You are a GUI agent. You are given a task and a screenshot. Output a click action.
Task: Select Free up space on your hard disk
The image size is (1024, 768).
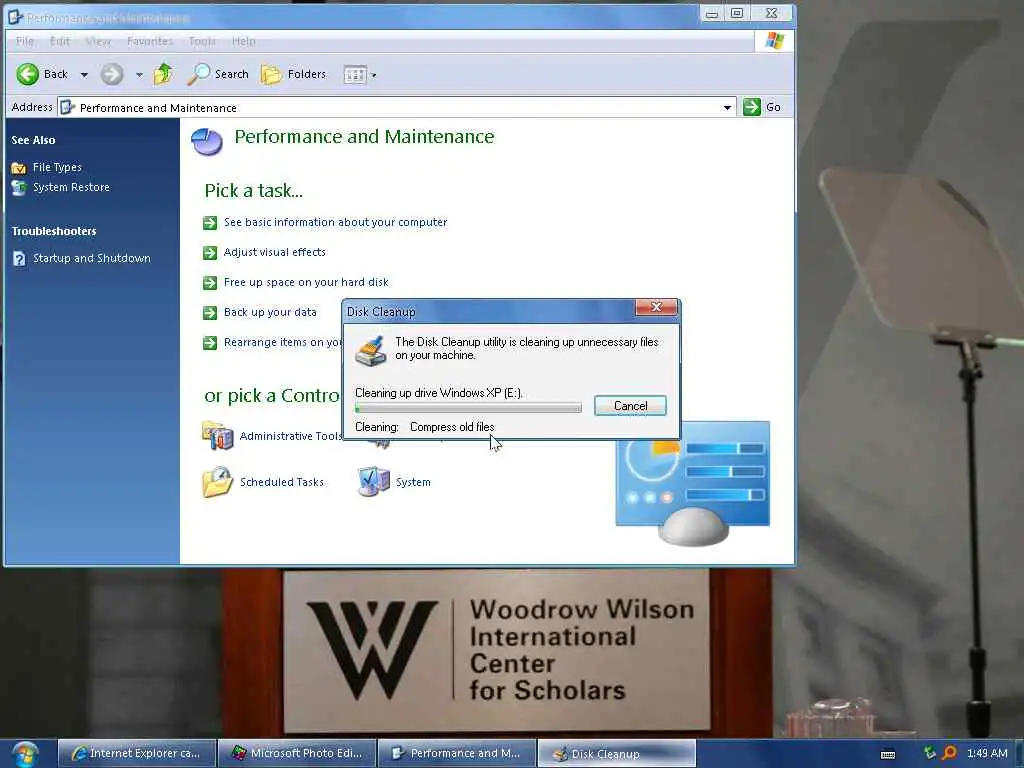[306, 282]
